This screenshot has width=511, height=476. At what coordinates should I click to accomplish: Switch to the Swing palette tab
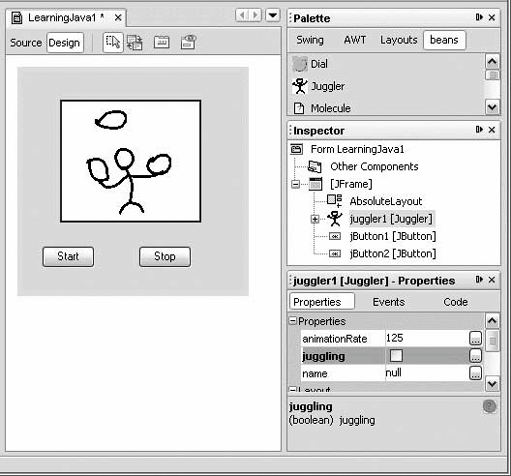[310, 40]
